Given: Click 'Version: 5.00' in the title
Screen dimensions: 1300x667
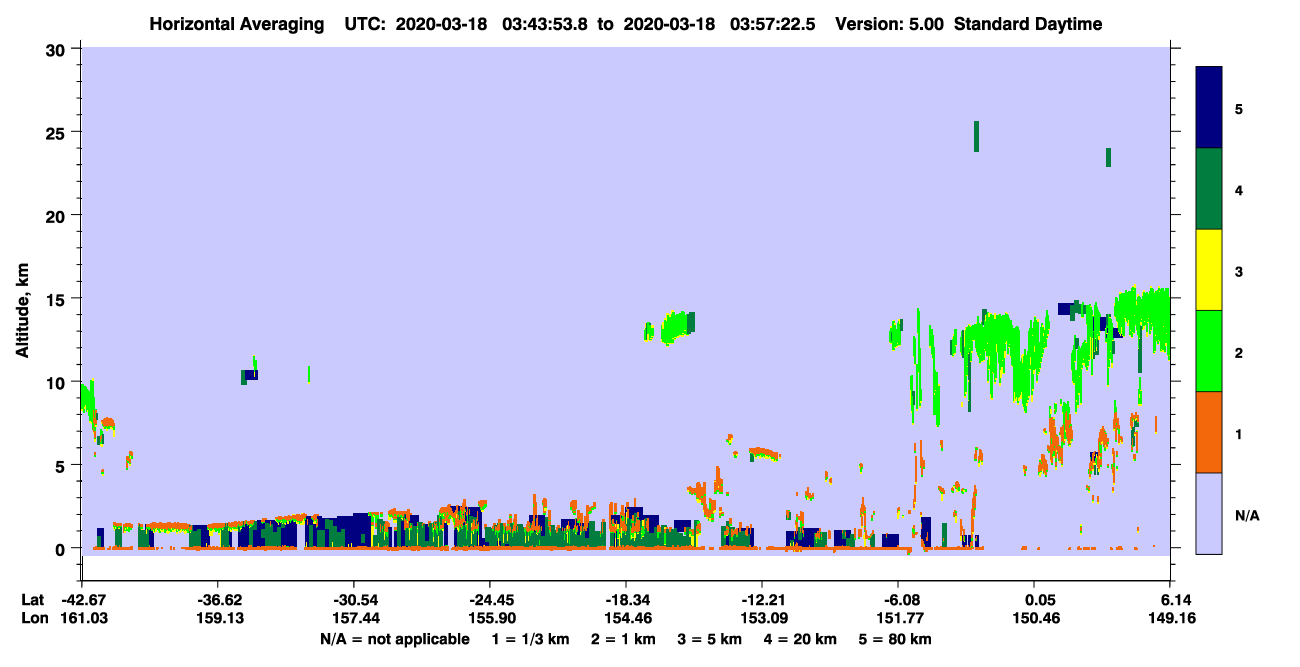Looking at the screenshot, I should click(890, 24).
